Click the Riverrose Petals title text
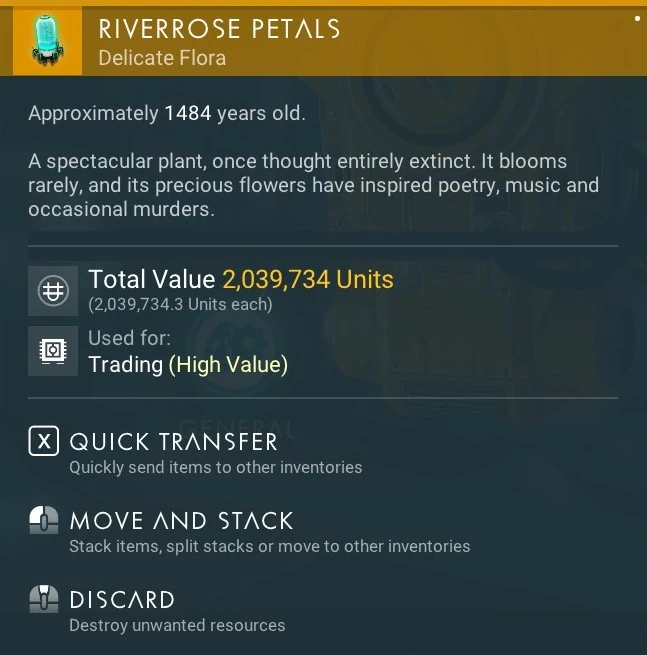647x655 pixels. [x=219, y=29]
